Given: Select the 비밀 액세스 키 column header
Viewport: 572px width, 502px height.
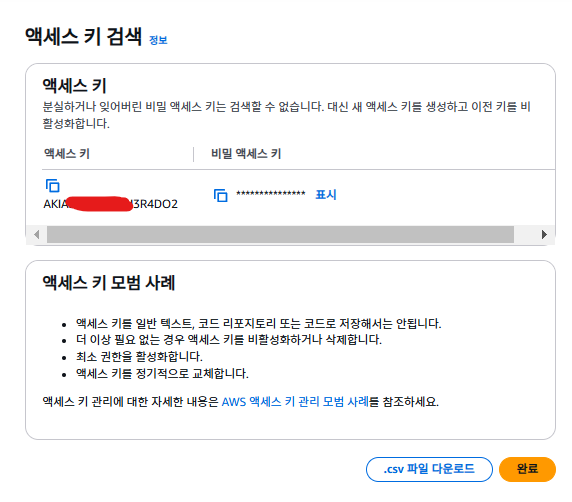Looking at the screenshot, I should tap(246, 154).
